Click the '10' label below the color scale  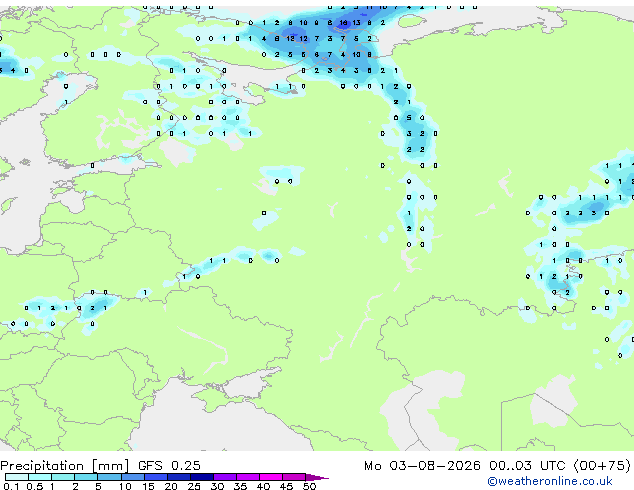125,486
